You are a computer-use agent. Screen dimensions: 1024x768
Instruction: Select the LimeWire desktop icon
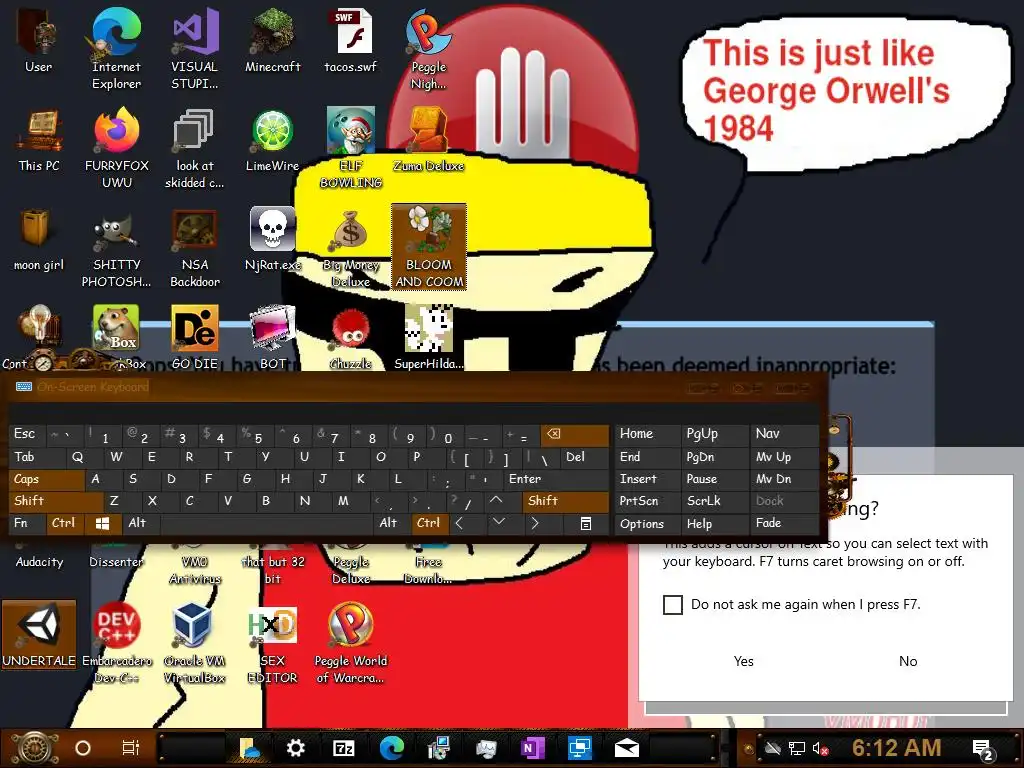point(272,140)
